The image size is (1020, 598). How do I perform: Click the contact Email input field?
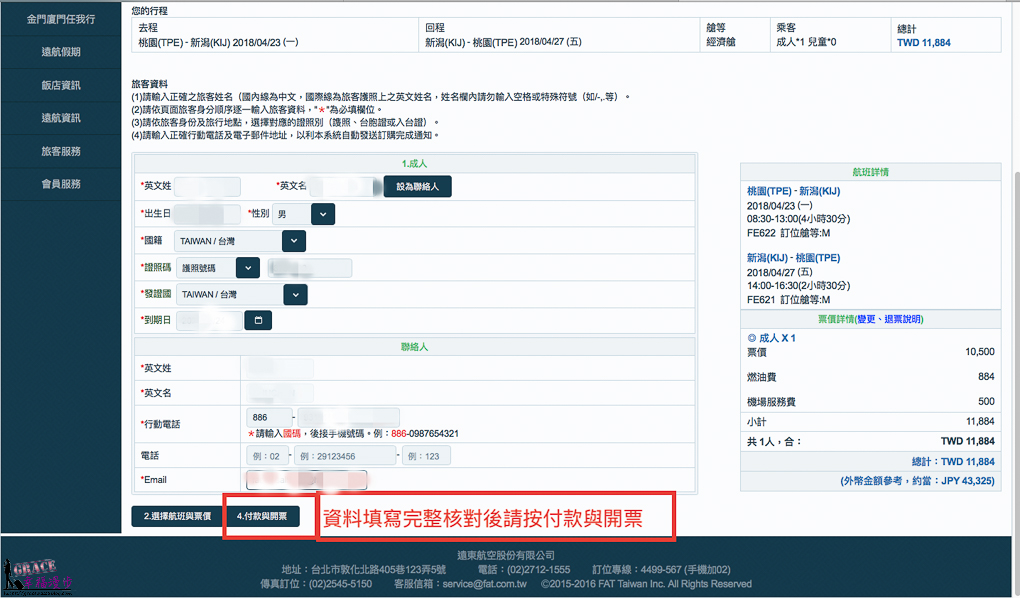306,480
